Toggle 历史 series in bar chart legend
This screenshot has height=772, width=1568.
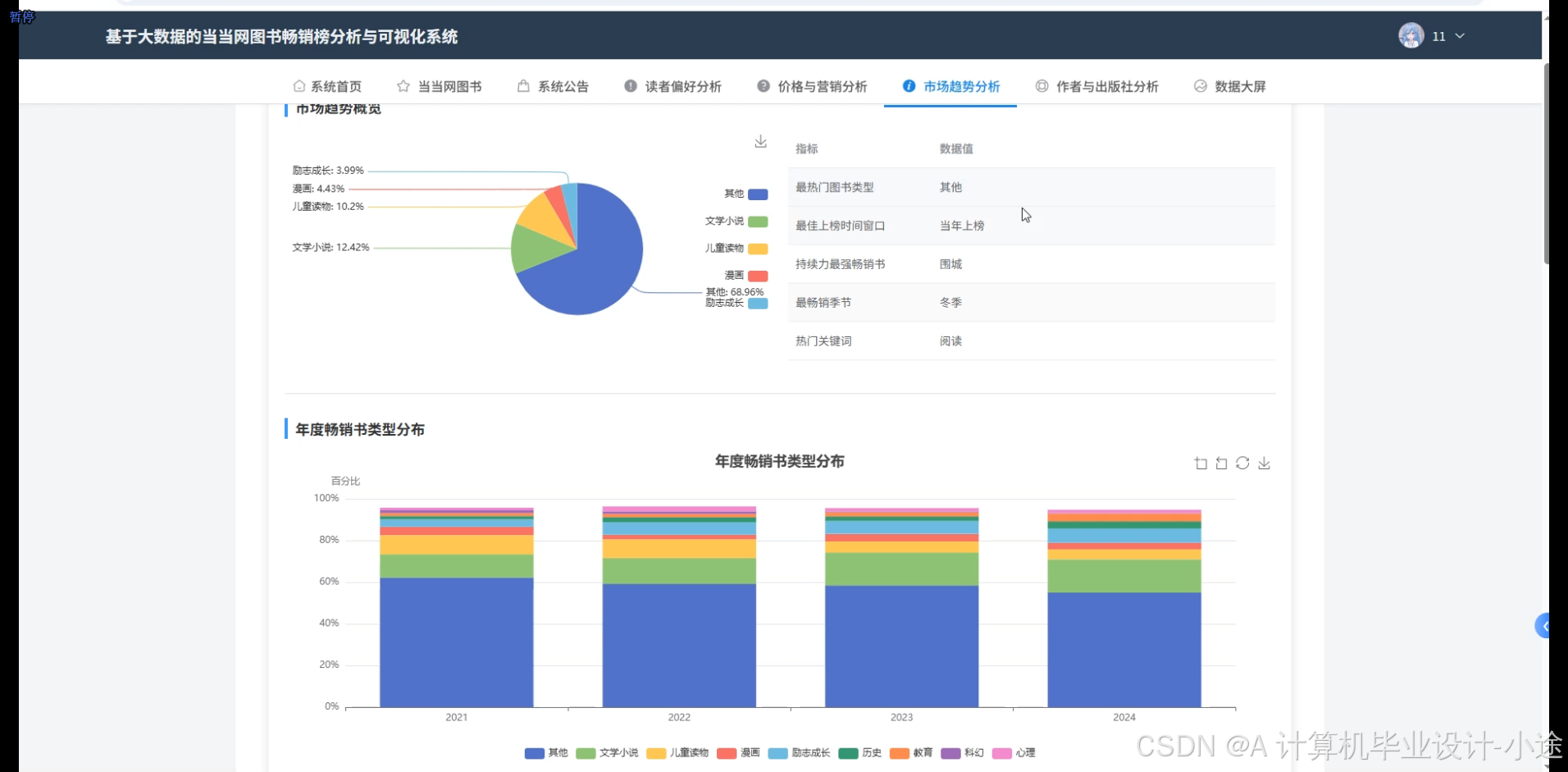tap(860, 753)
